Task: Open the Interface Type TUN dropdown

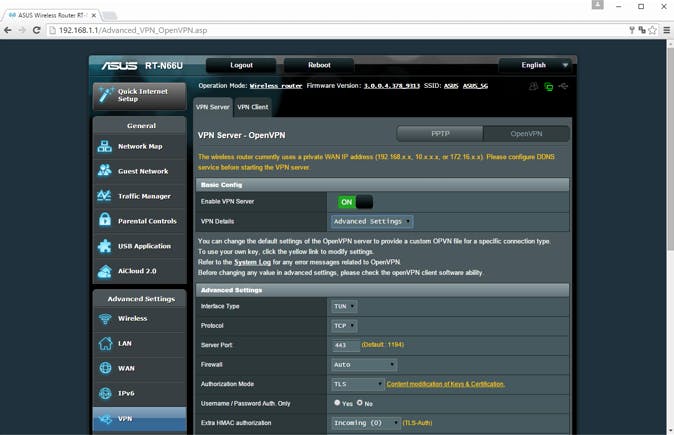Action: (344, 306)
